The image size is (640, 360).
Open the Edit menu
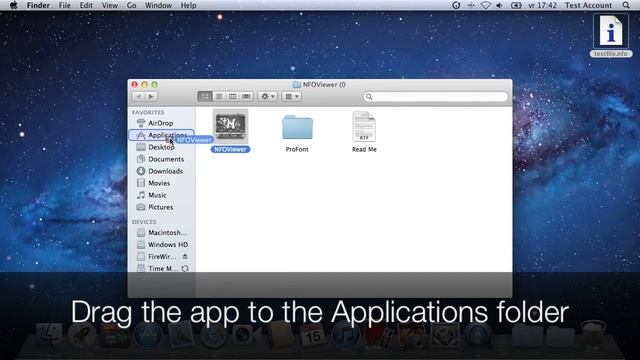click(86, 5)
